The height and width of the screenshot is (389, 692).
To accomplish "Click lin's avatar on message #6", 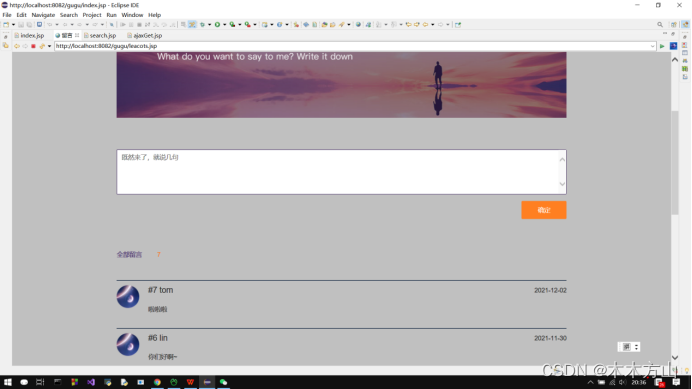I will coord(128,344).
